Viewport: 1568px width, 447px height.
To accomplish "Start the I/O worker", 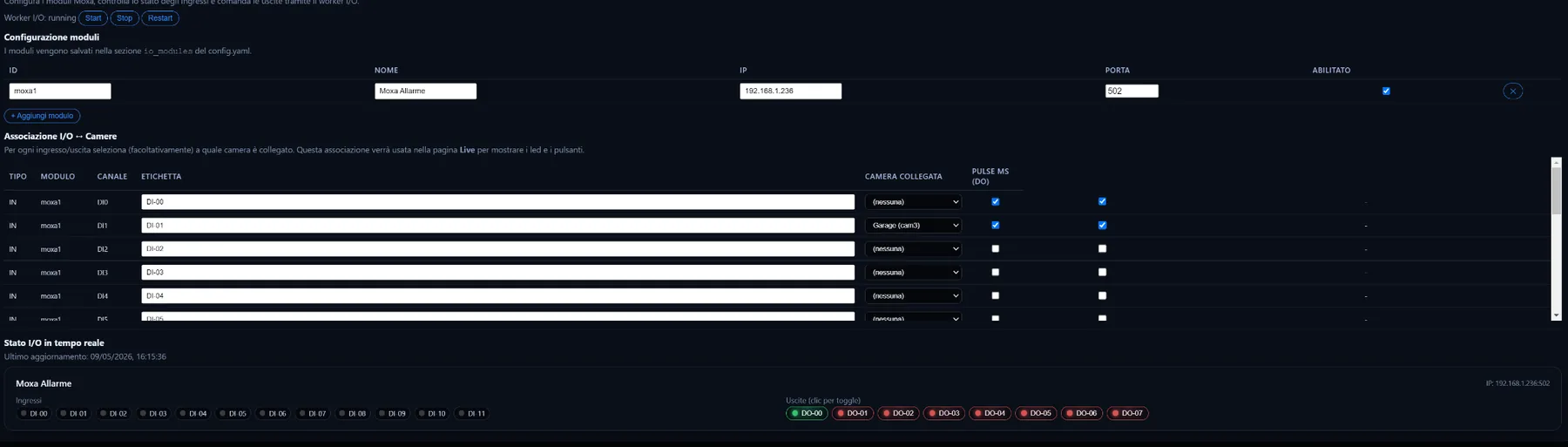I will pyautogui.click(x=93, y=18).
